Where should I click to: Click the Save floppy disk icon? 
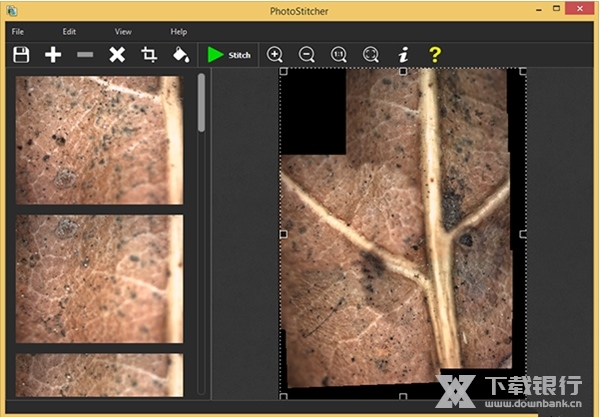[x=21, y=55]
